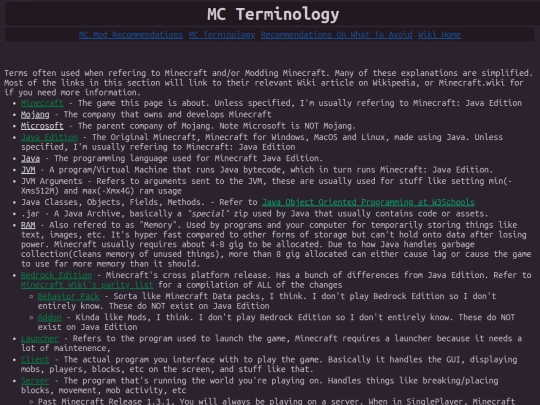Open the MC Mod Recommendations nav link
Viewport: 540px width, 405px height.
(131, 35)
